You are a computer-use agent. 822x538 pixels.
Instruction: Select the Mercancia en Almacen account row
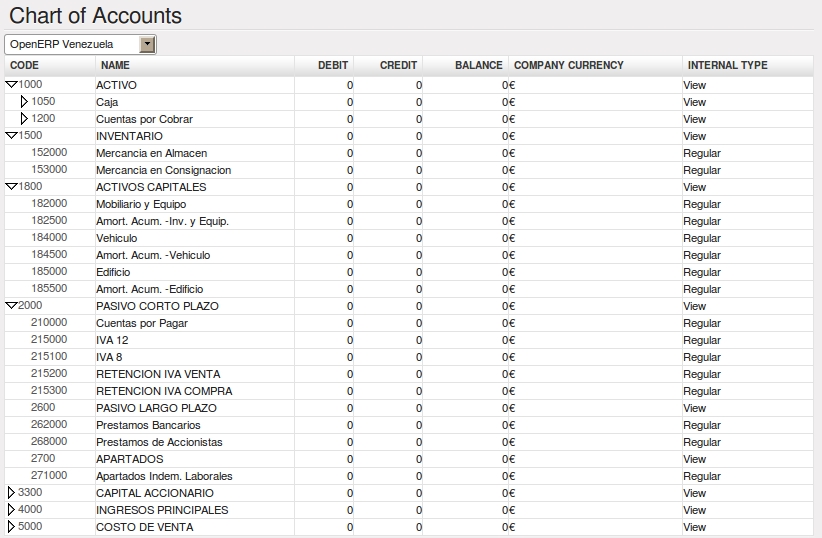[x=409, y=153]
